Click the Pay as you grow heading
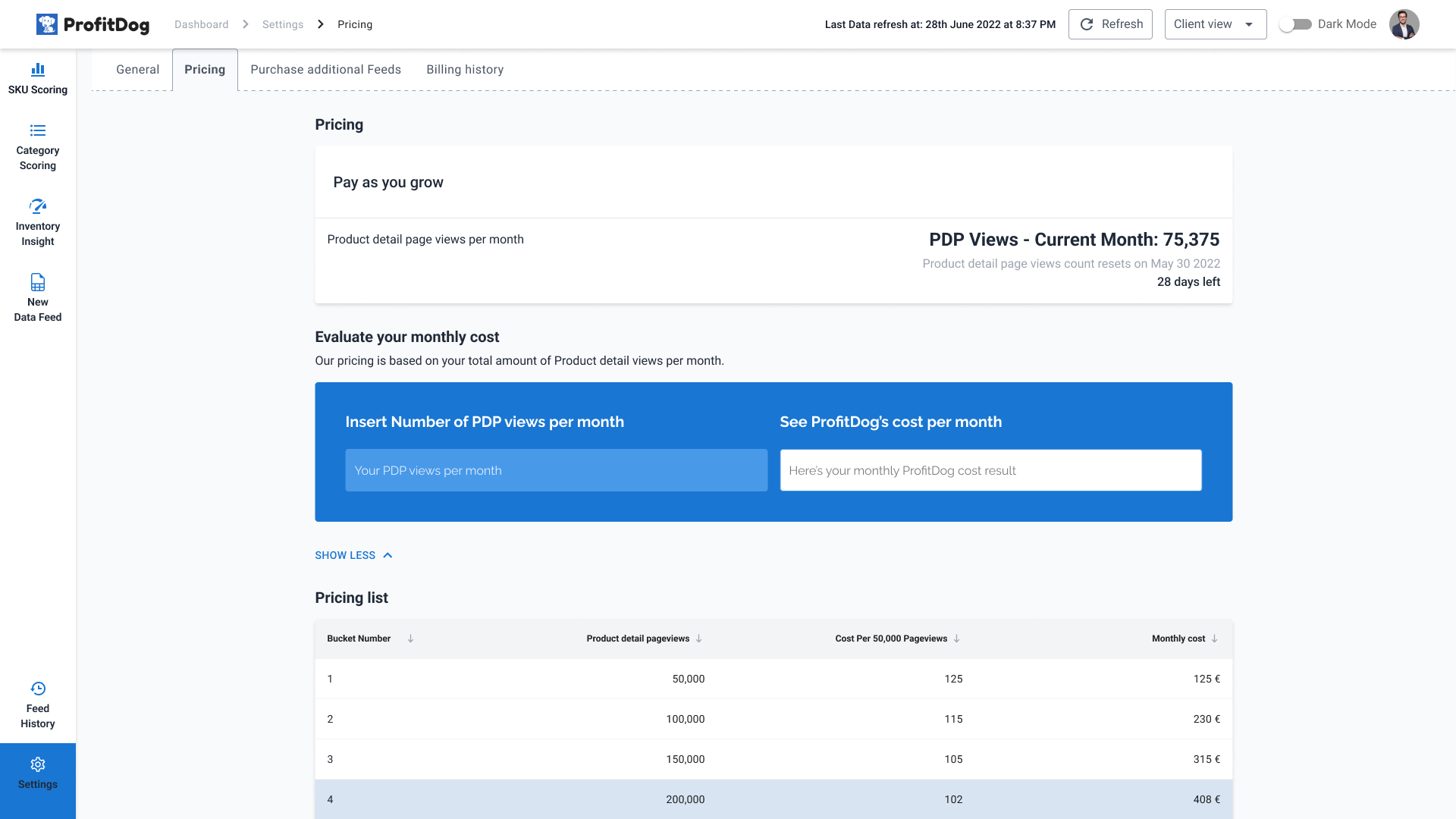 point(388,182)
